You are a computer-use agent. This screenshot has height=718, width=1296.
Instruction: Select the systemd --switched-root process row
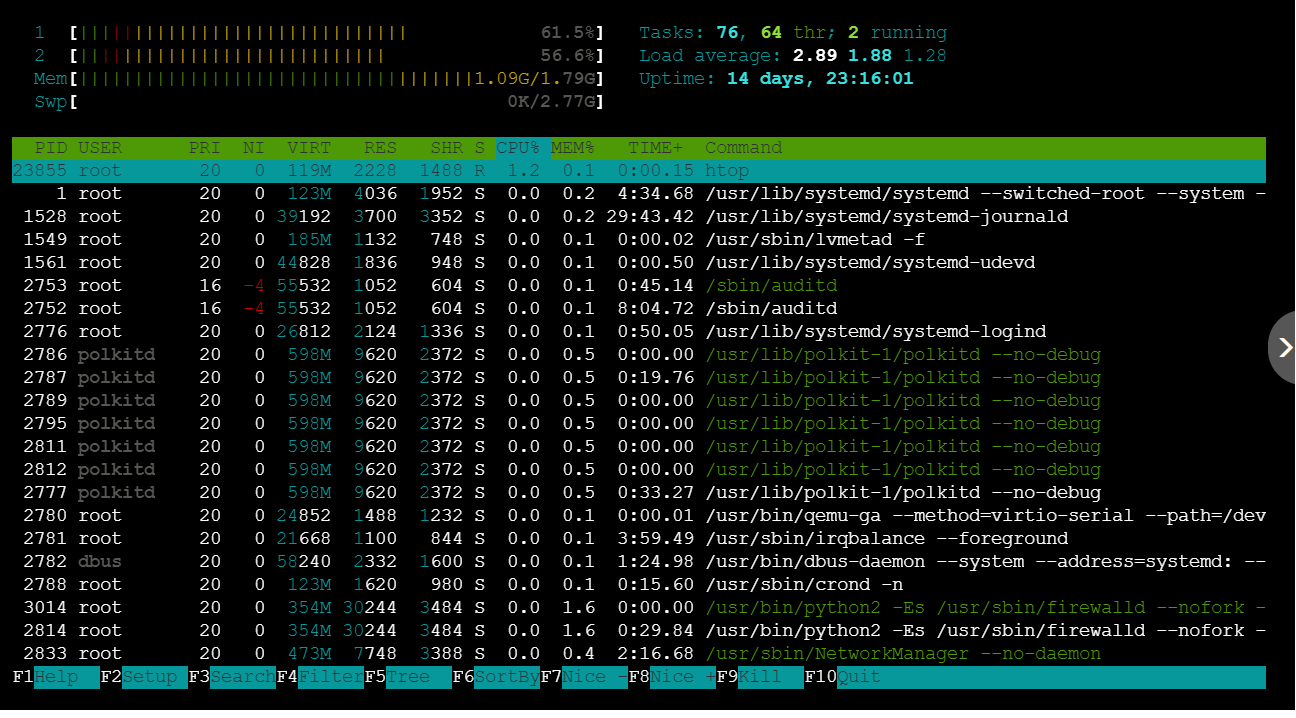click(639, 194)
